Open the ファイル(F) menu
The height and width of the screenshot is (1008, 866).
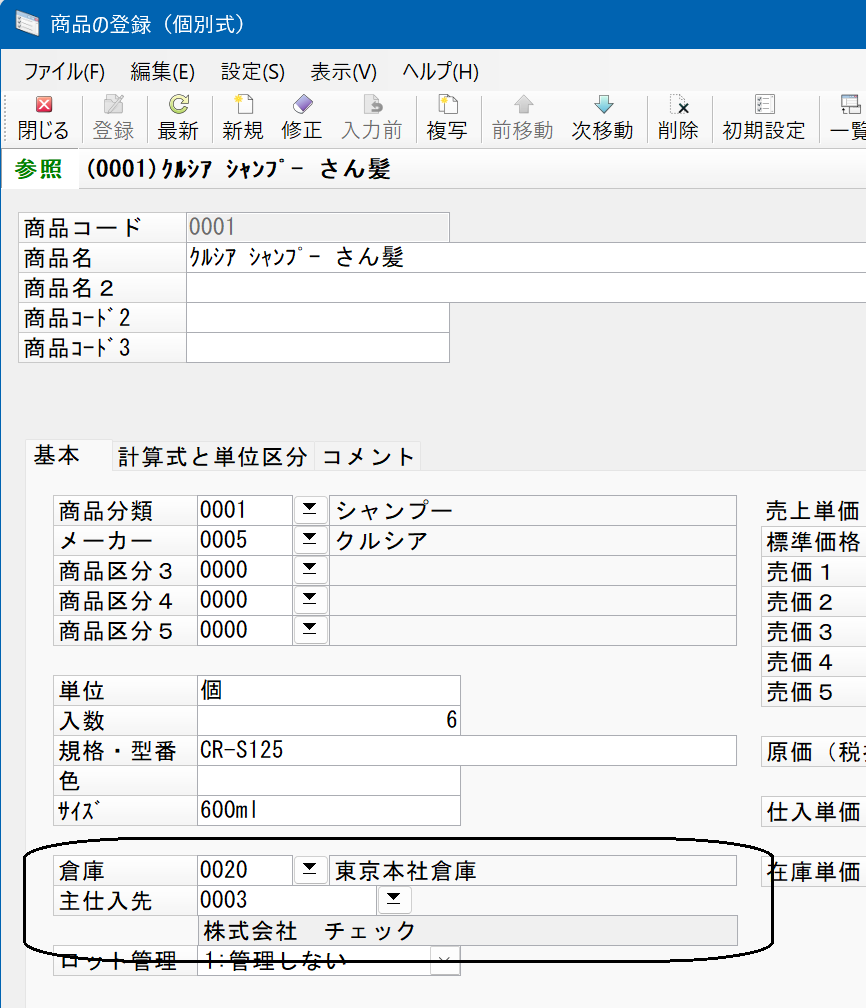click(64, 71)
